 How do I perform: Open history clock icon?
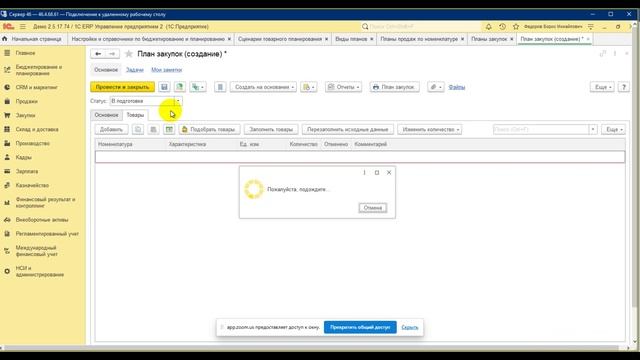click(502, 27)
